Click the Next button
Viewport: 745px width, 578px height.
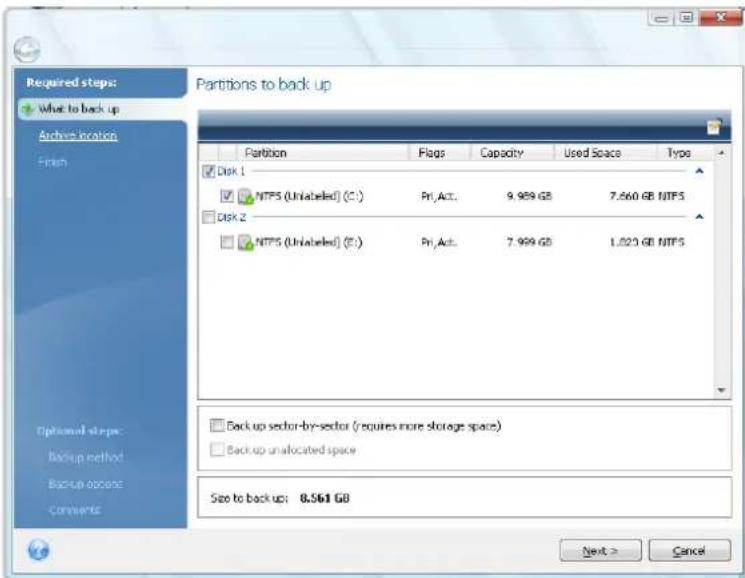point(601,550)
